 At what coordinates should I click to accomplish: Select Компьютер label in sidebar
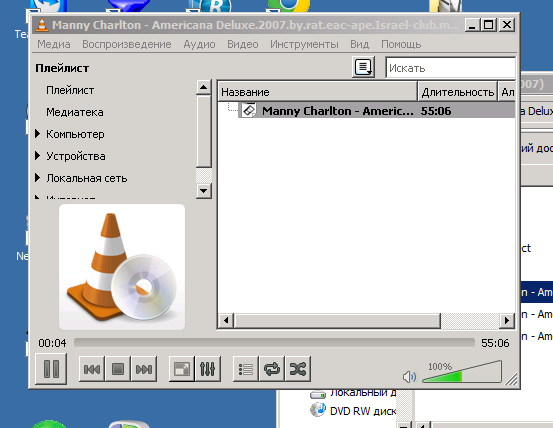(x=75, y=134)
